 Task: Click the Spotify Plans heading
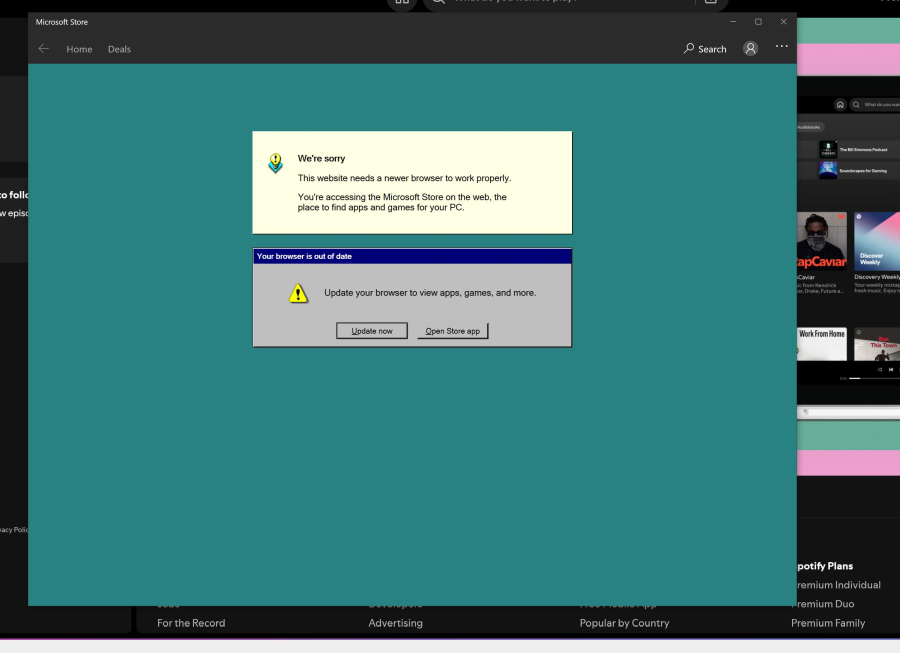[825, 566]
